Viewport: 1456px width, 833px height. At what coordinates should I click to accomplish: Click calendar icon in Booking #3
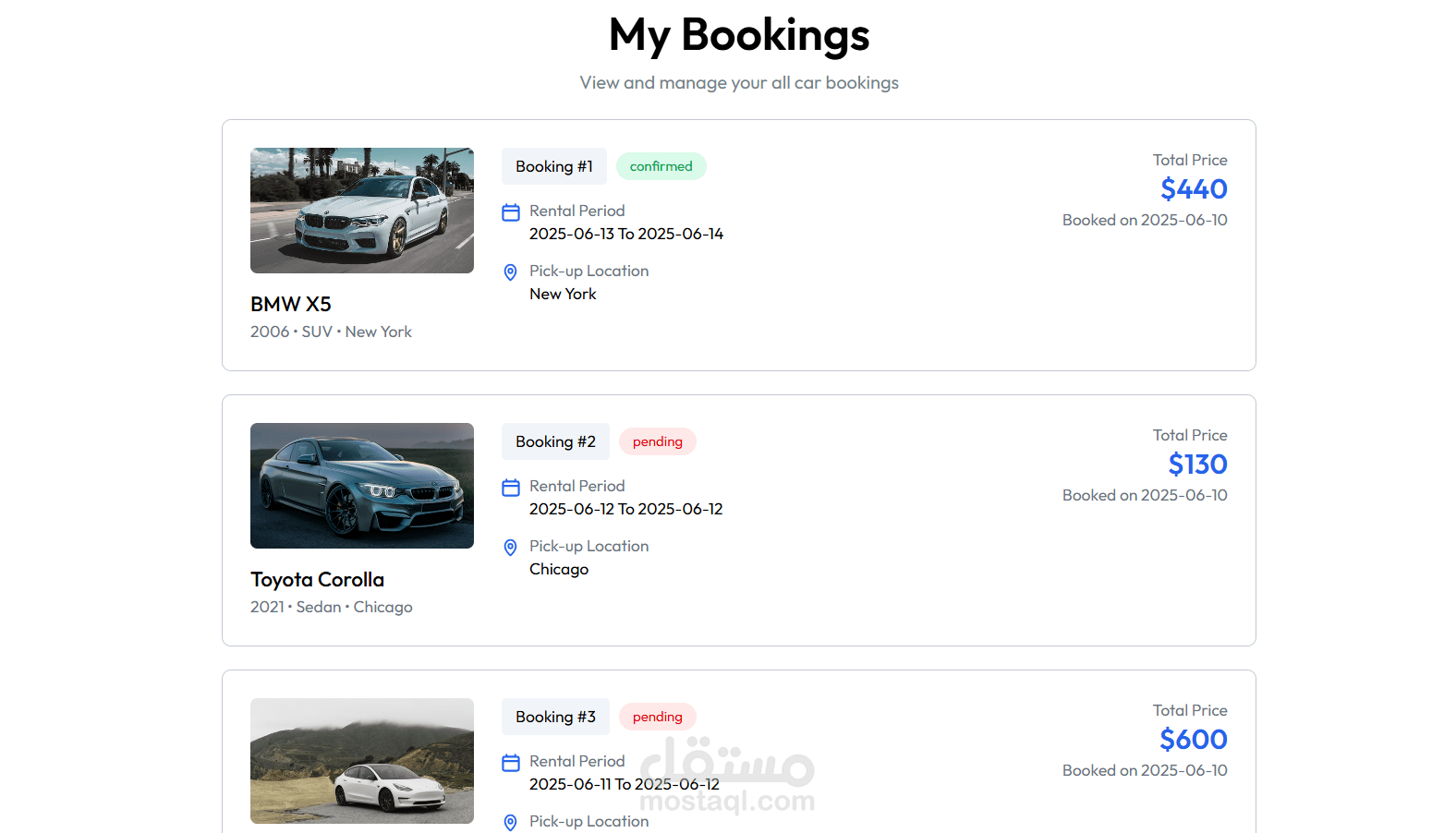pyautogui.click(x=511, y=763)
